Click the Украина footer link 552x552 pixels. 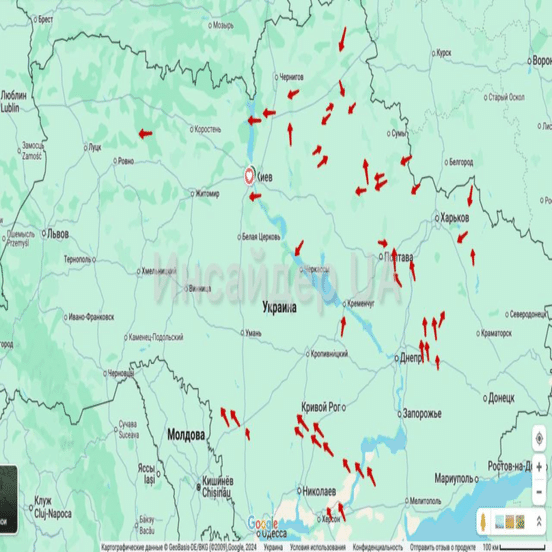pos(273,547)
